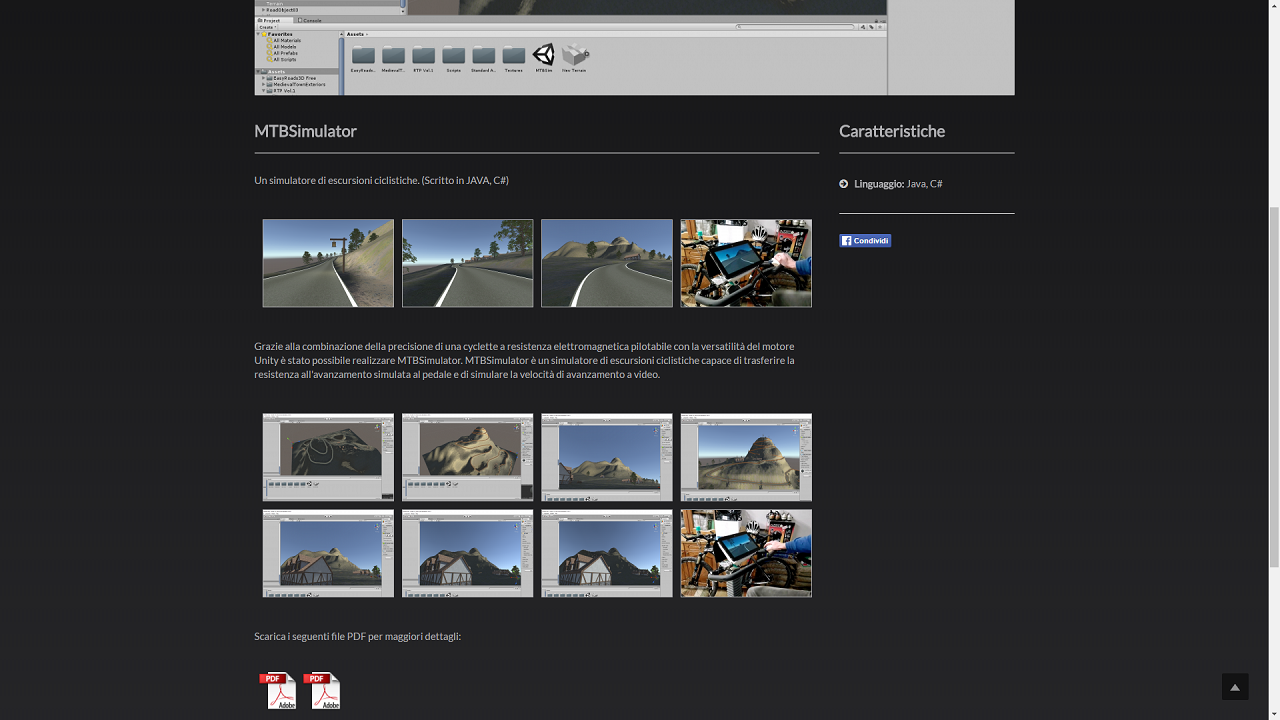Click the back-to-top arrow button
Viewport: 1280px width, 720px height.
pyautogui.click(x=1235, y=686)
